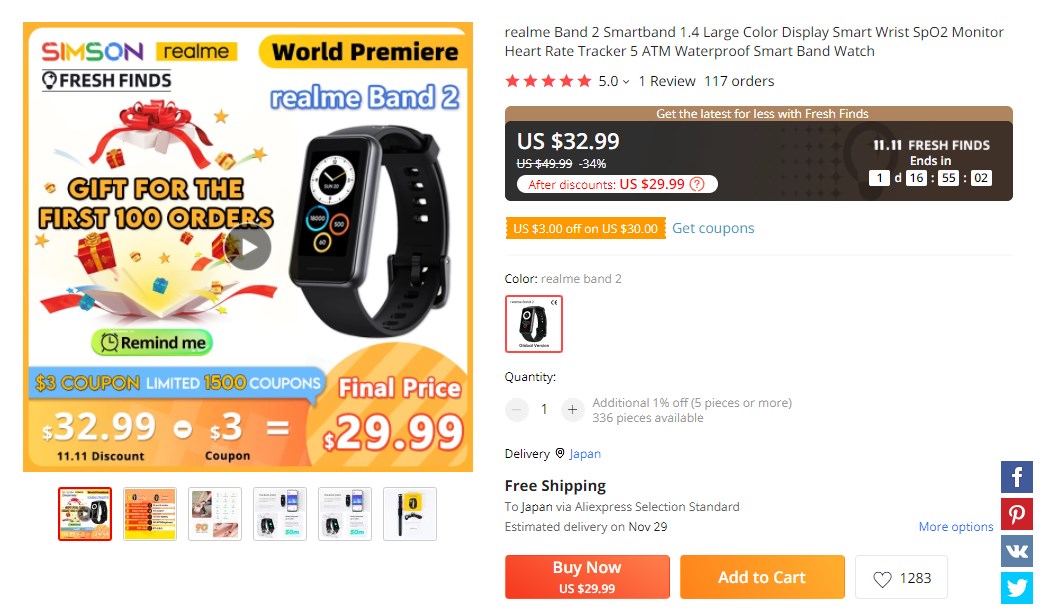Open More options for shipping
Screen dimensions: 1049x609
955,527
